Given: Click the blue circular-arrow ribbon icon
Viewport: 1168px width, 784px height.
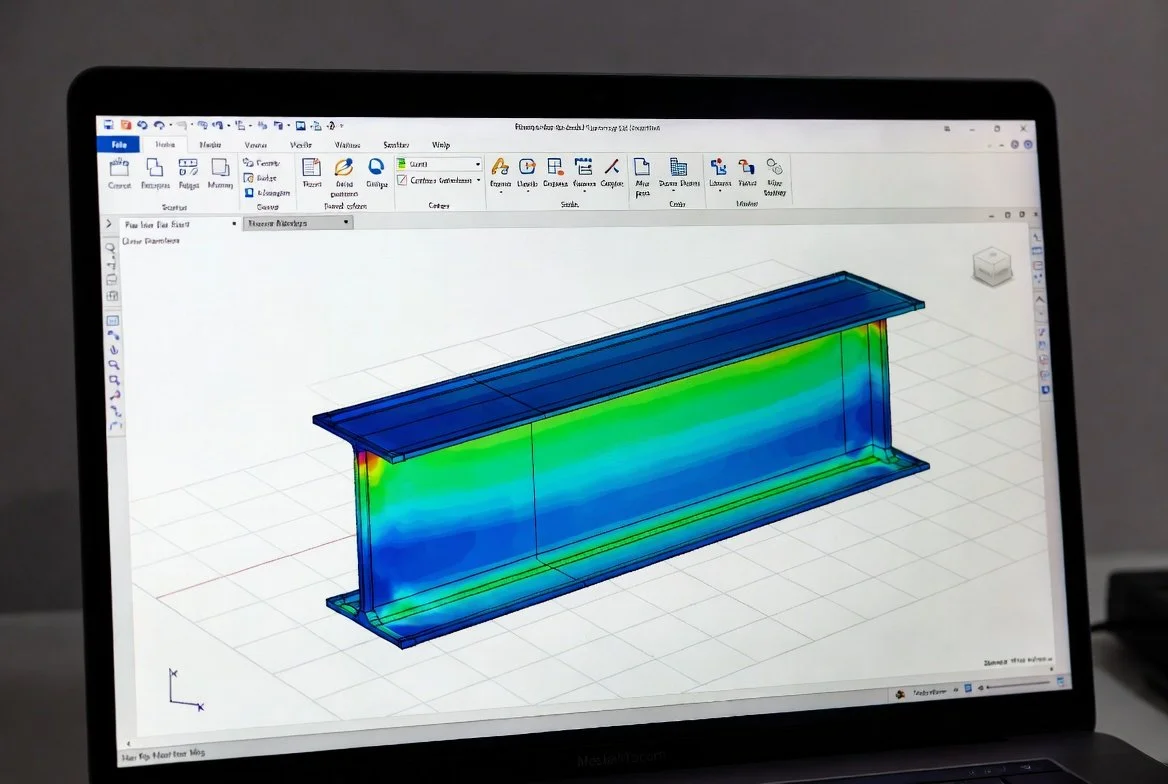Looking at the screenshot, I should 376,167.
